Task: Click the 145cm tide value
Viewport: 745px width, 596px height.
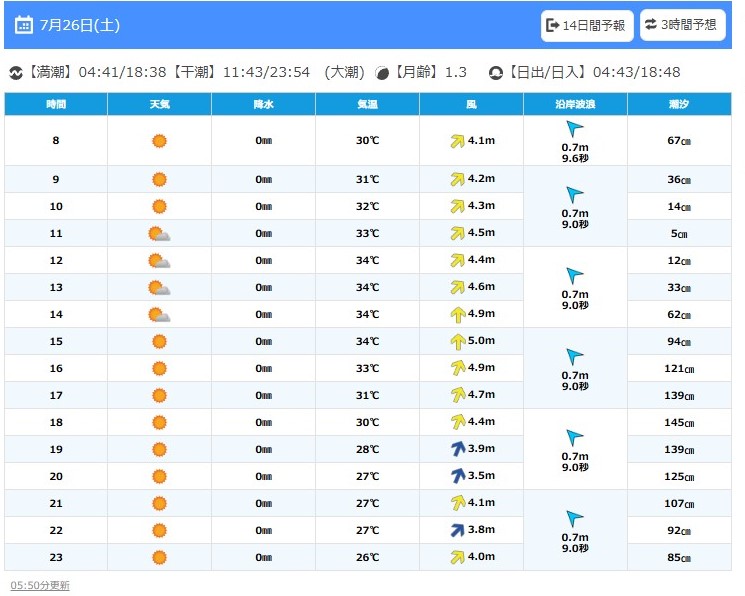Action: tap(679, 423)
